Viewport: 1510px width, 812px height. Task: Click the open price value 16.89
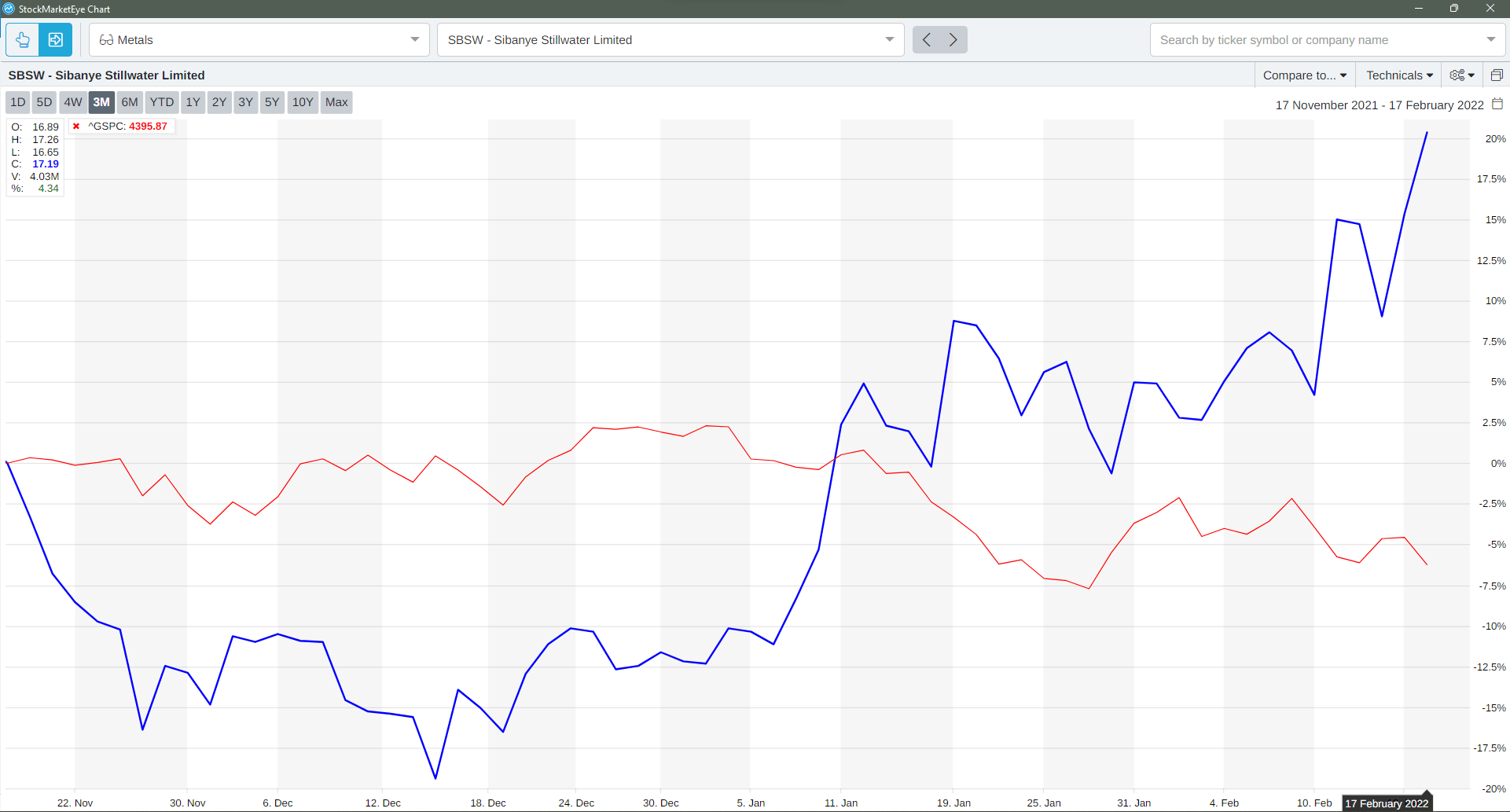46,127
